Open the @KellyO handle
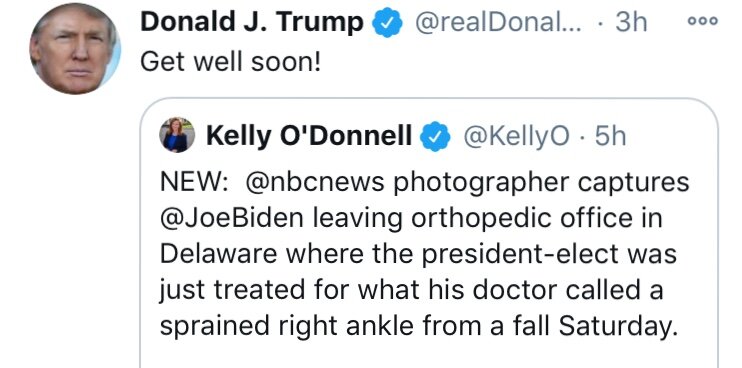 [x=517, y=137]
